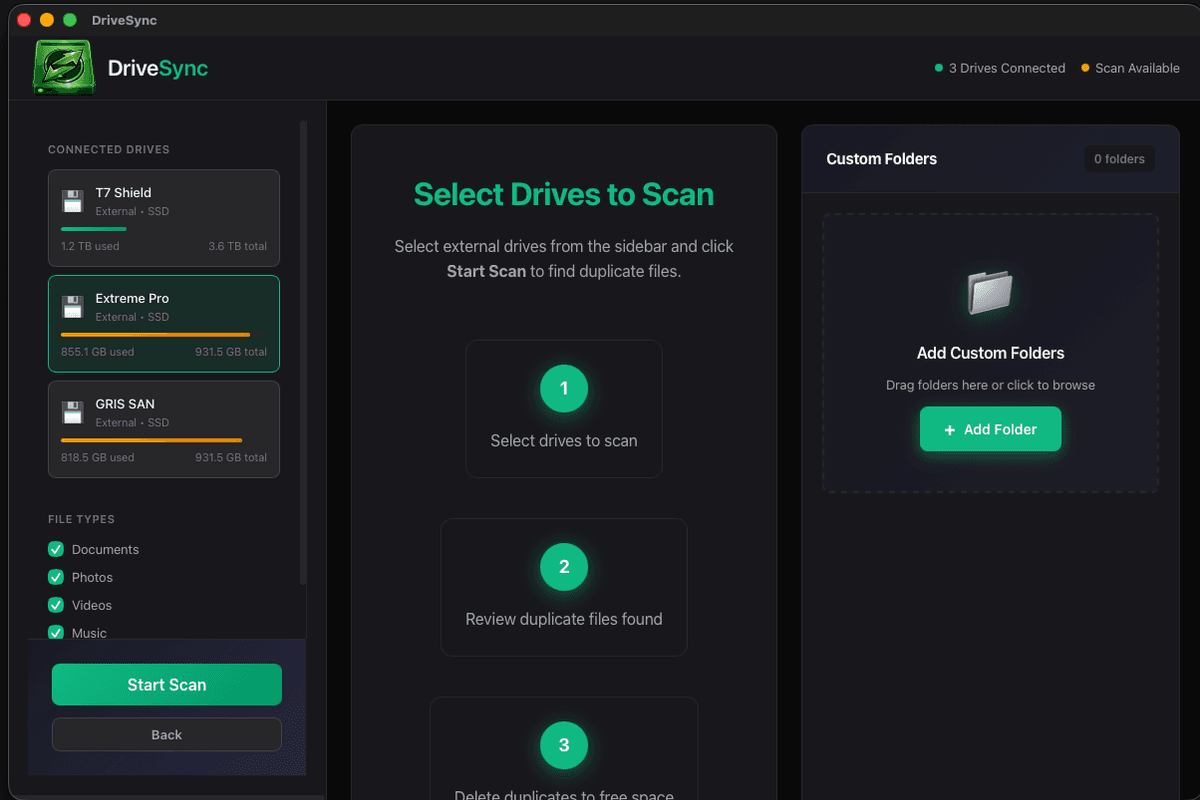Click the Back button
The image size is (1200, 800).
click(x=166, y=734)
